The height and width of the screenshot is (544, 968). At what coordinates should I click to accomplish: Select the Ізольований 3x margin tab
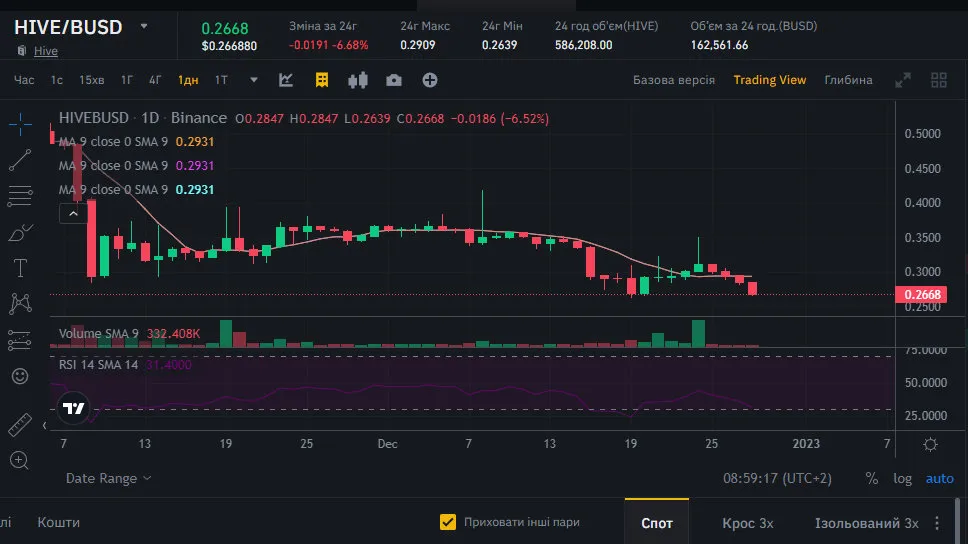pyautogui.click(x=867, y=523)
